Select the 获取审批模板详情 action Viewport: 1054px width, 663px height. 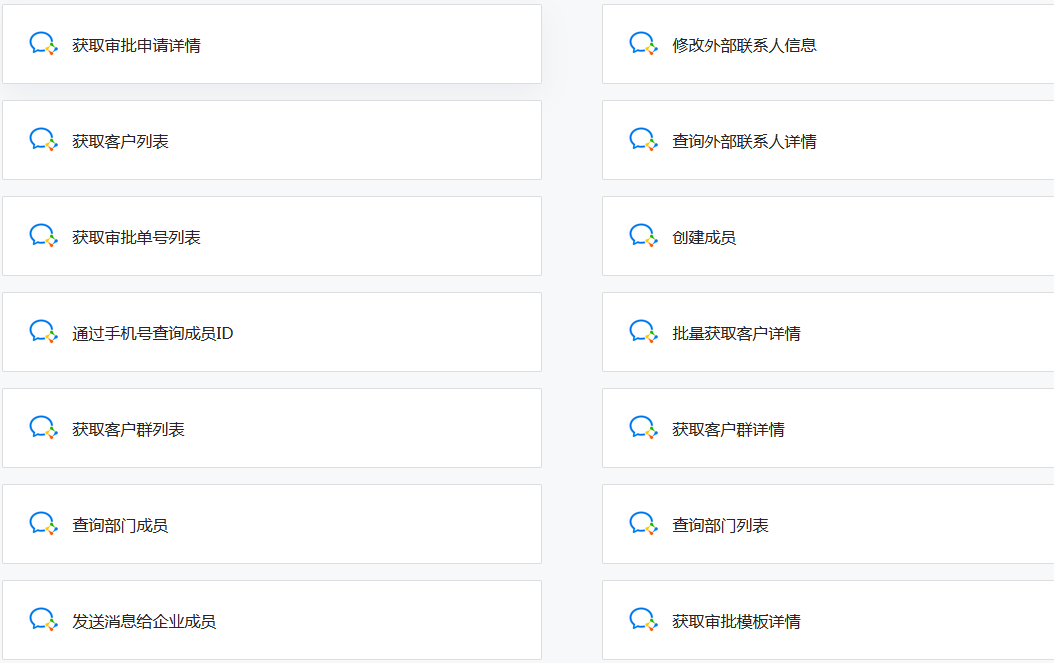pyautogui.click(x=828, y=620)
